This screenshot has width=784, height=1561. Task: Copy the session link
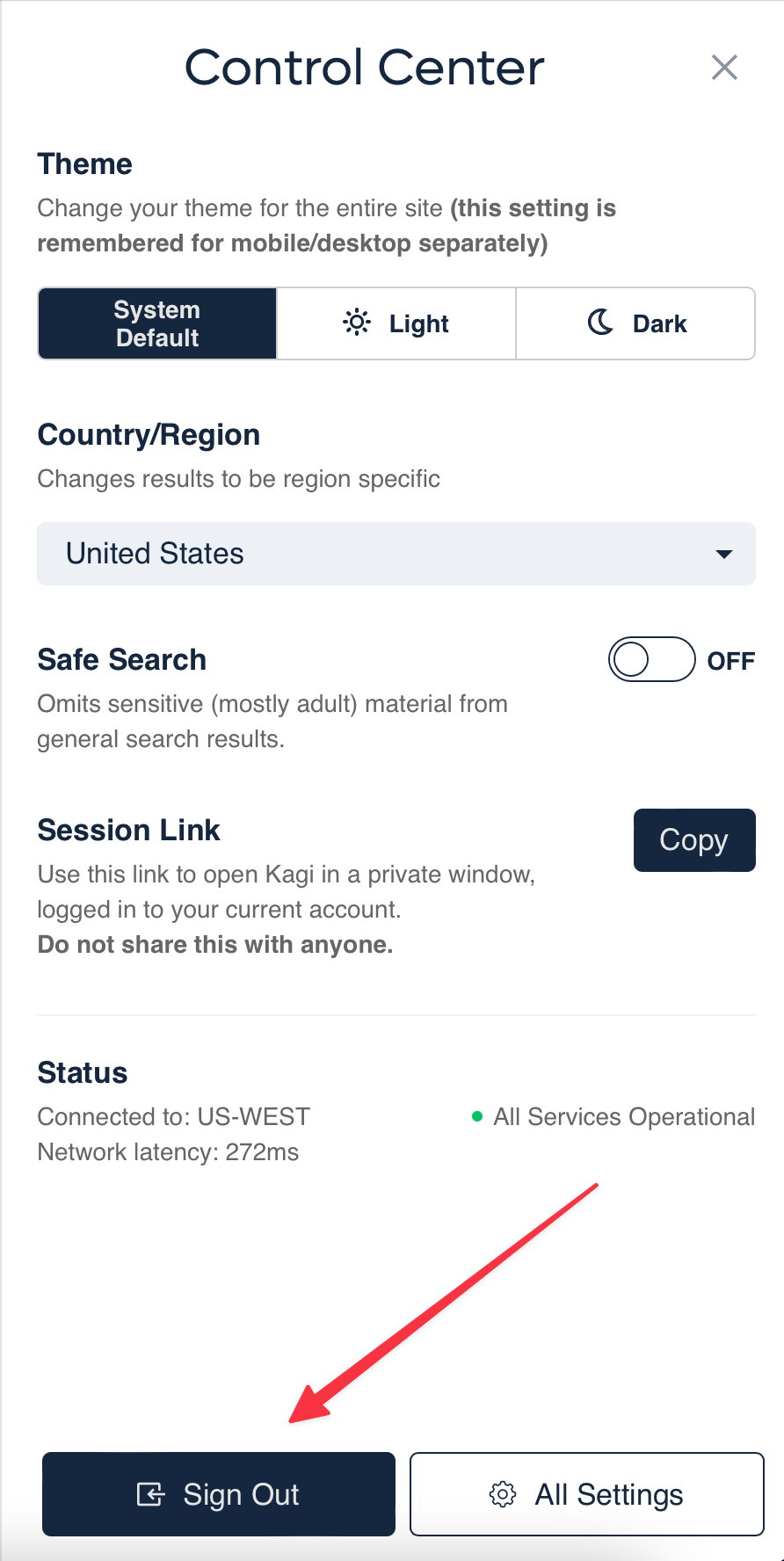click(x=693, y=840)
